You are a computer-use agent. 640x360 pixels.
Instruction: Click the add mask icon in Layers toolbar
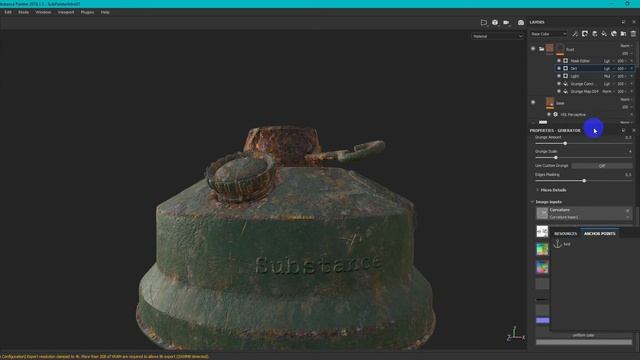(x=585, y=34)
